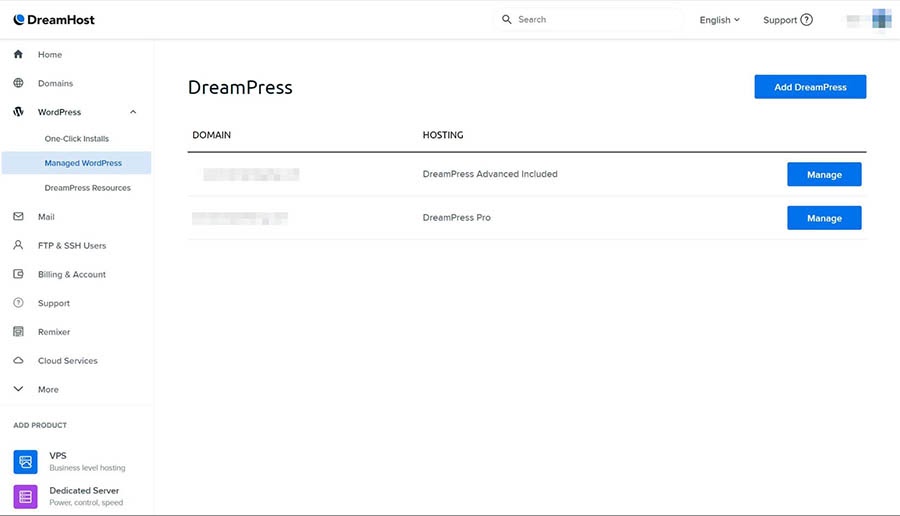Collapse the WordPress sidebar section
The height and width of the screenshot is (516, 900).
click(133, 112)
